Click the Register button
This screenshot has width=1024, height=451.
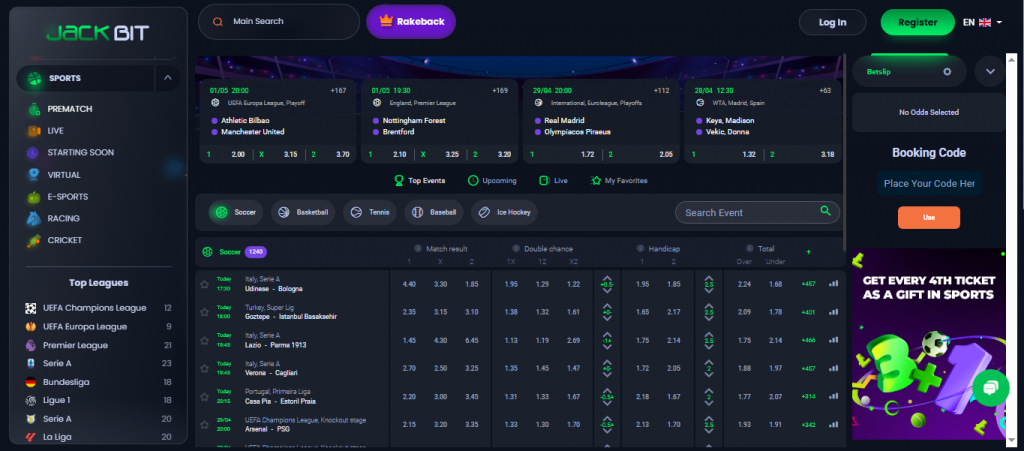(918, 22)
